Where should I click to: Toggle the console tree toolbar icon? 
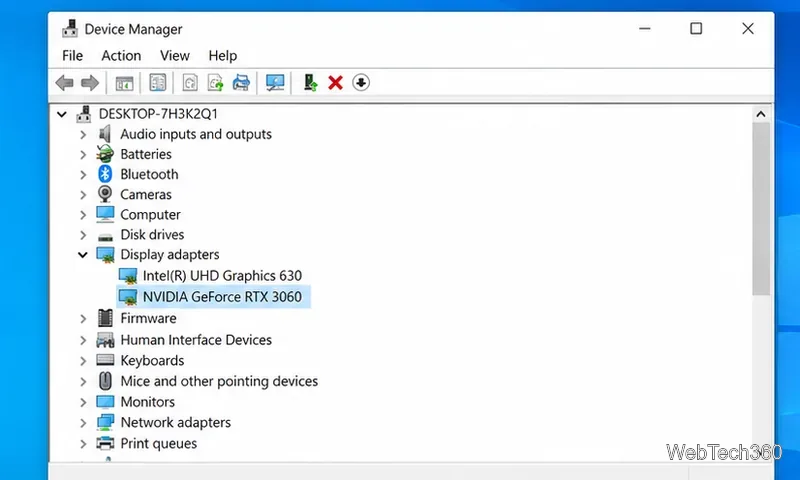click(x=124, y=83)
